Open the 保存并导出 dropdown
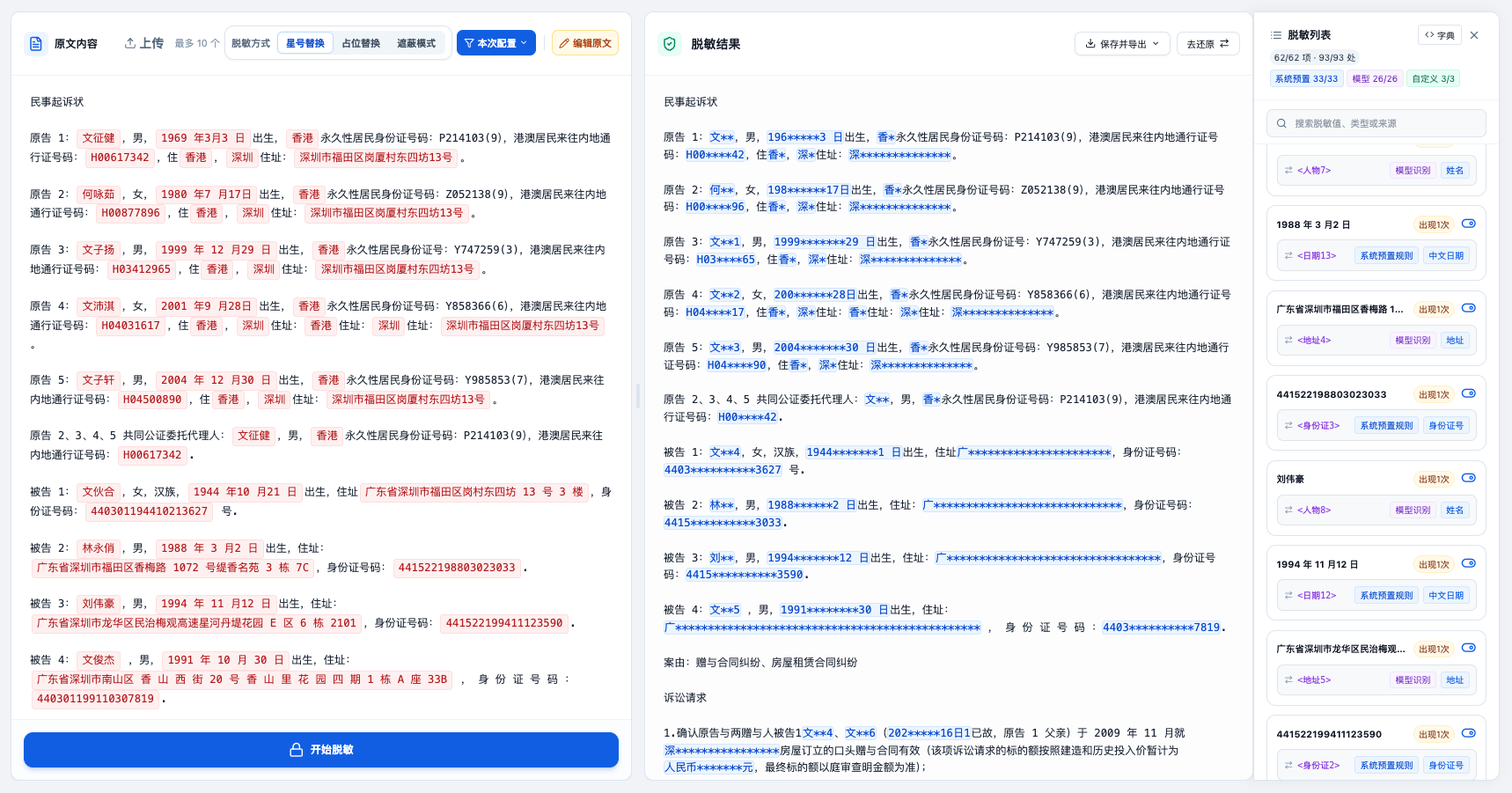This screenshot has height=793, width=1512. click(1122, 43)
